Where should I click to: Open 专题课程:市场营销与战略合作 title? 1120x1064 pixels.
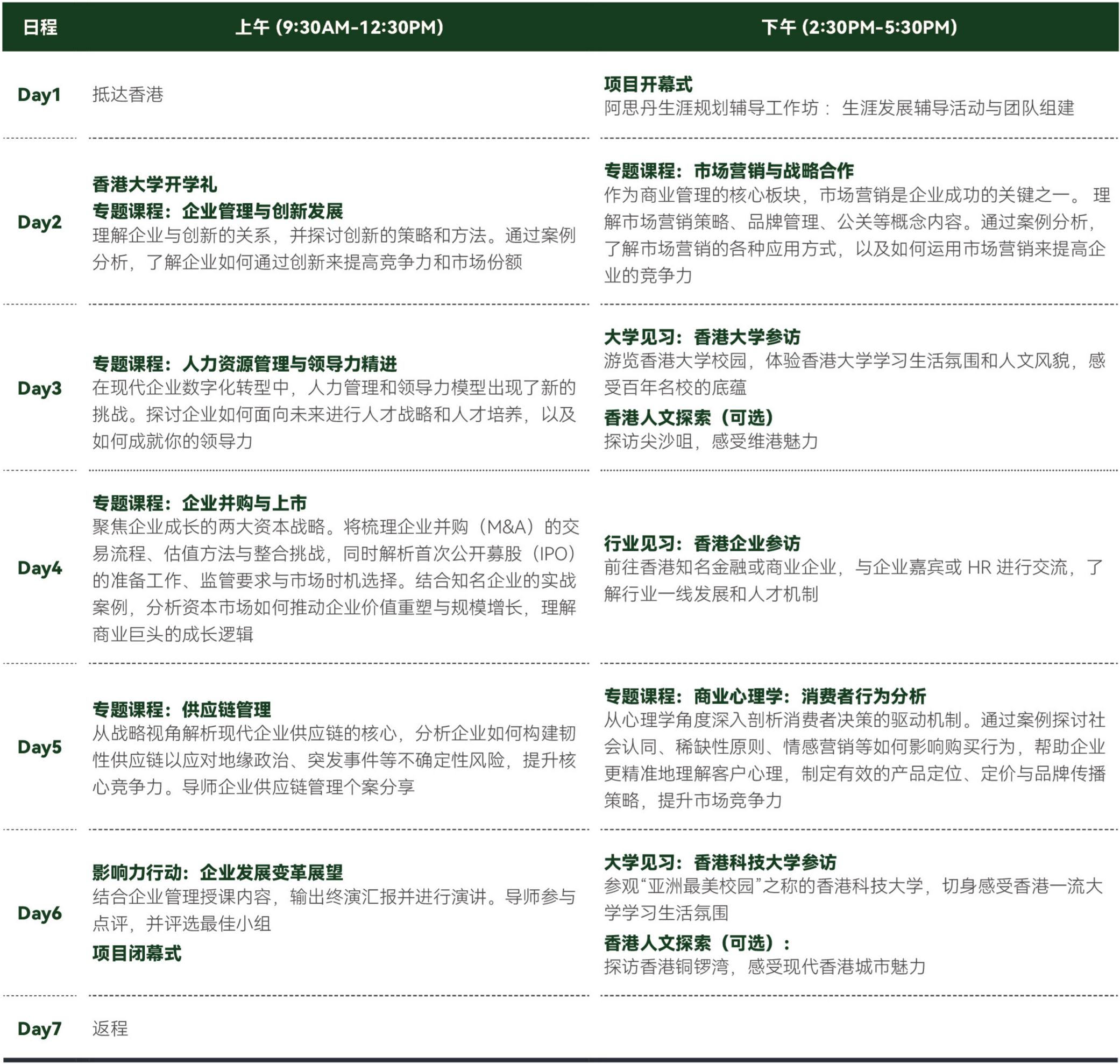point(728,171)
